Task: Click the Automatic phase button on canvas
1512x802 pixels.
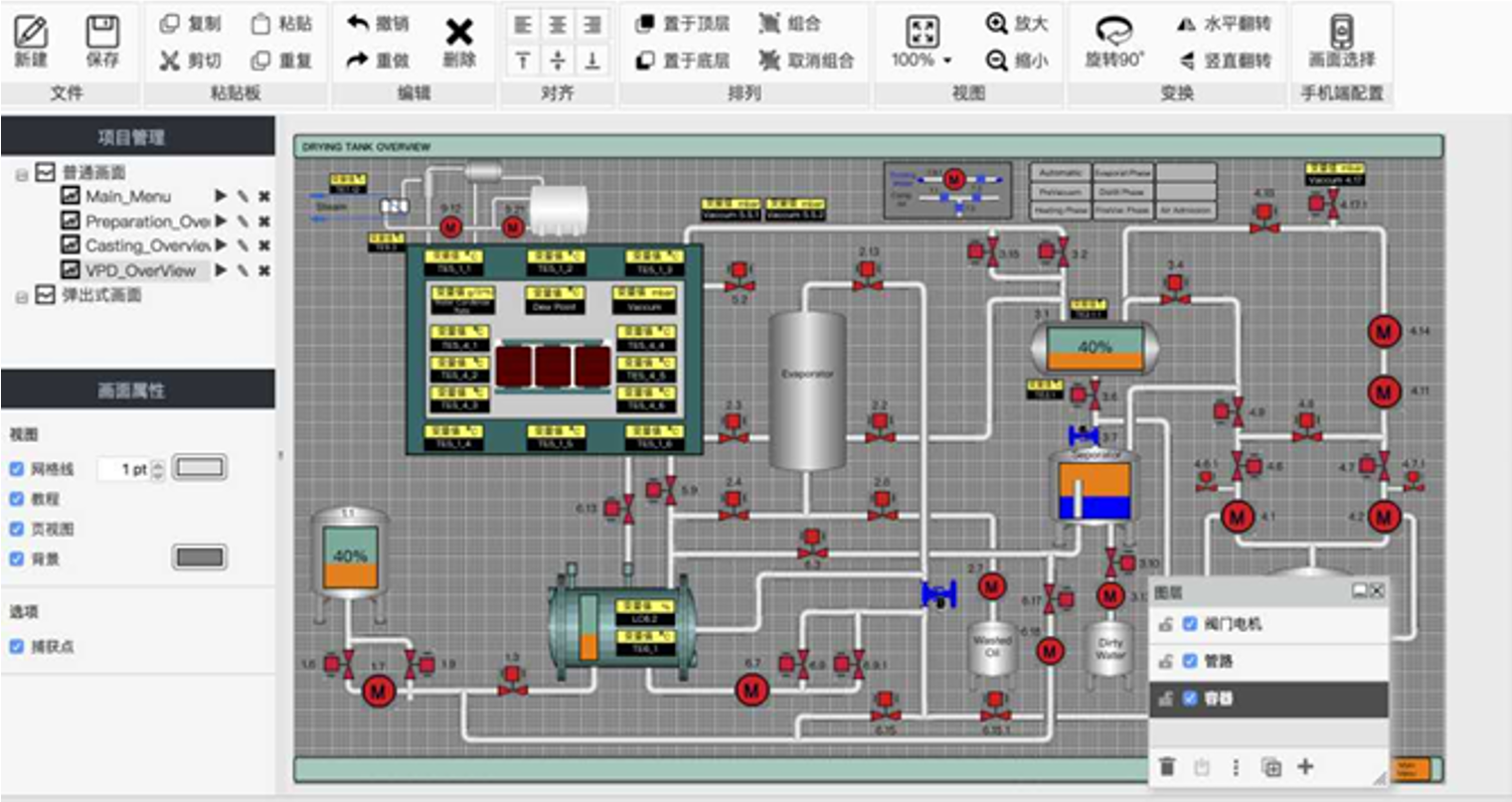Action: [x=1061, y=172]
